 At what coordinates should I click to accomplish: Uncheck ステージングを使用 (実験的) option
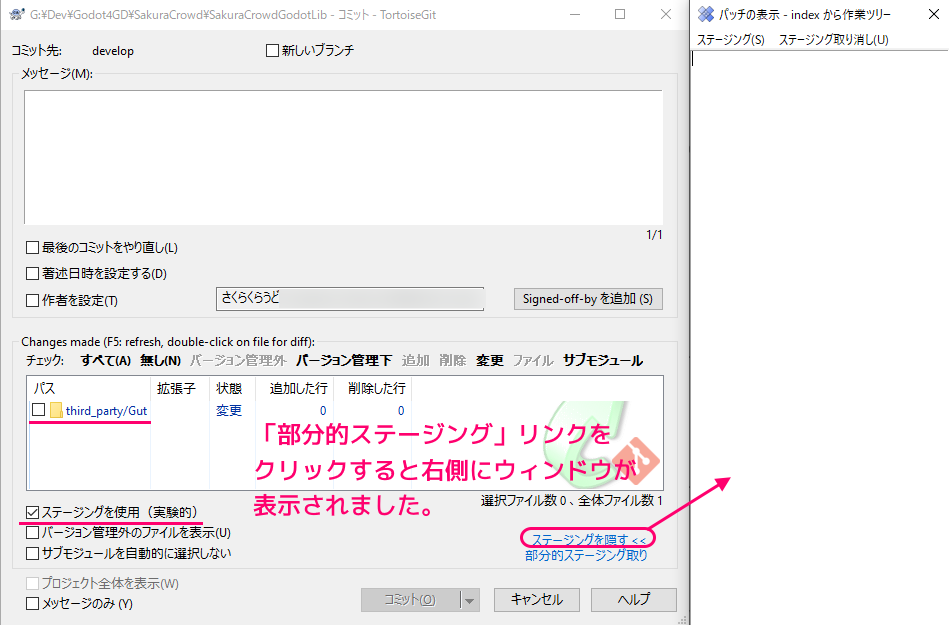click(x=33, y=513)
